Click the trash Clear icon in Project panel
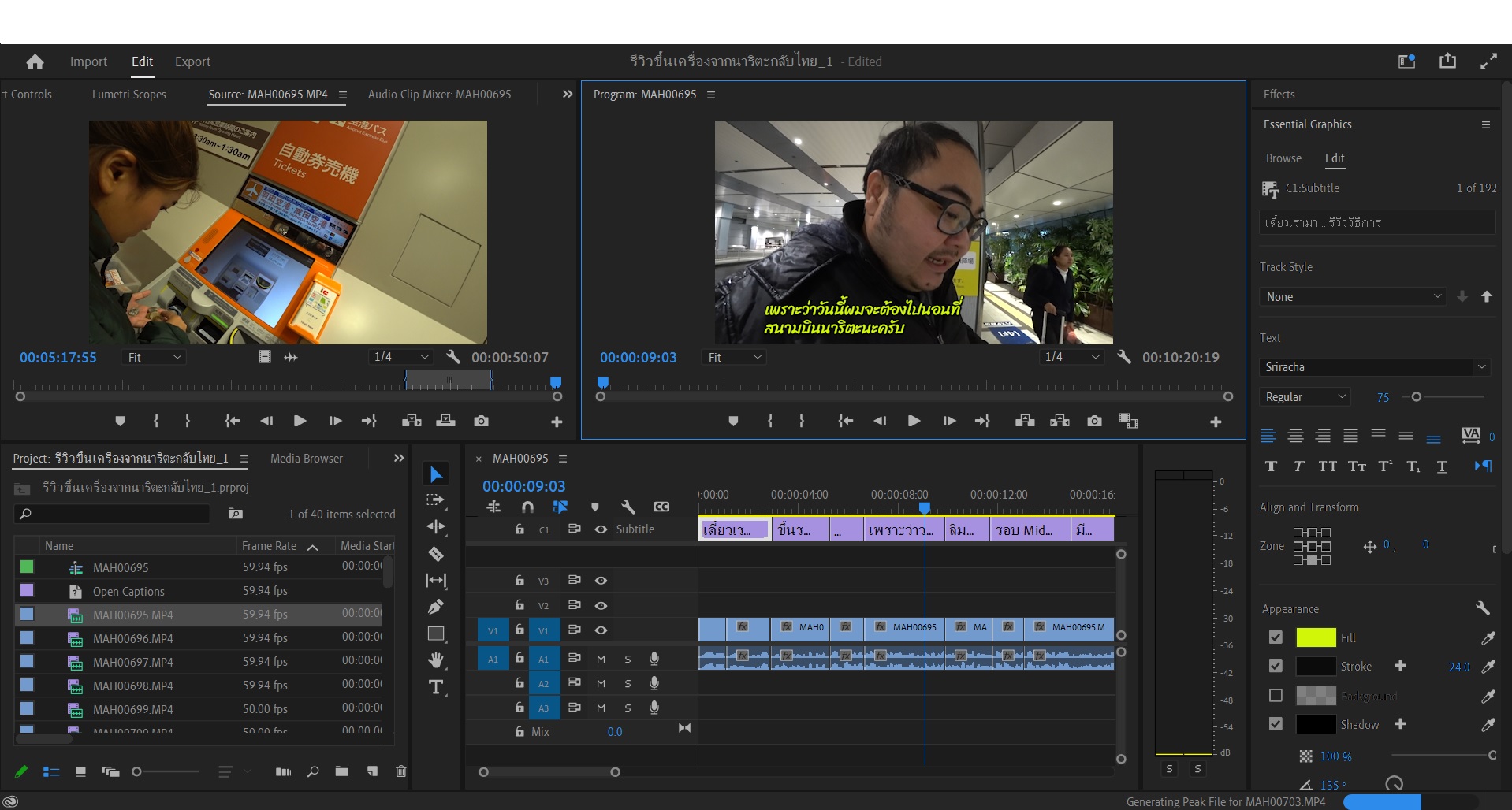 click(400, 771)
